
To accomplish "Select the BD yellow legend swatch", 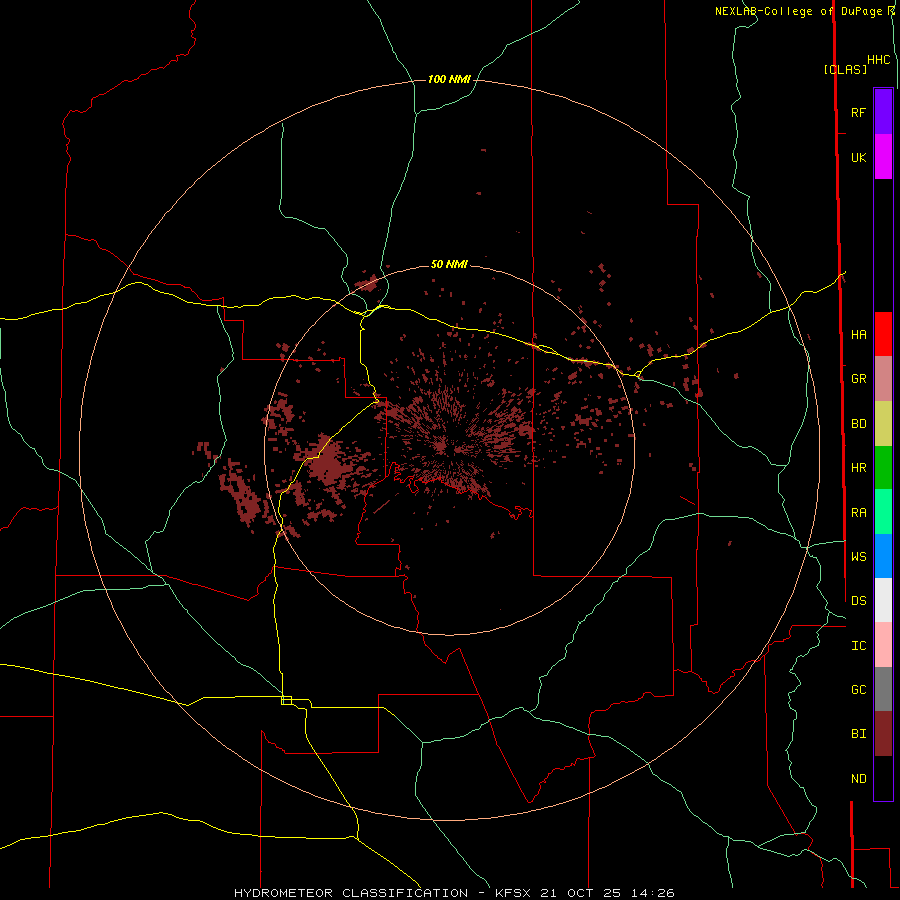I will [x=883, y=424].
